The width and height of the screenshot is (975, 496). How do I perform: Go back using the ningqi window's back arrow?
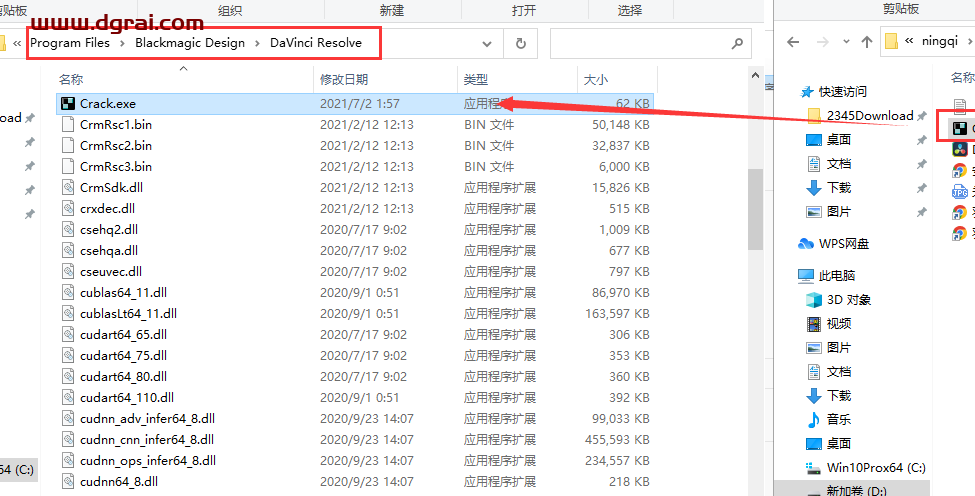pos(793,42)
